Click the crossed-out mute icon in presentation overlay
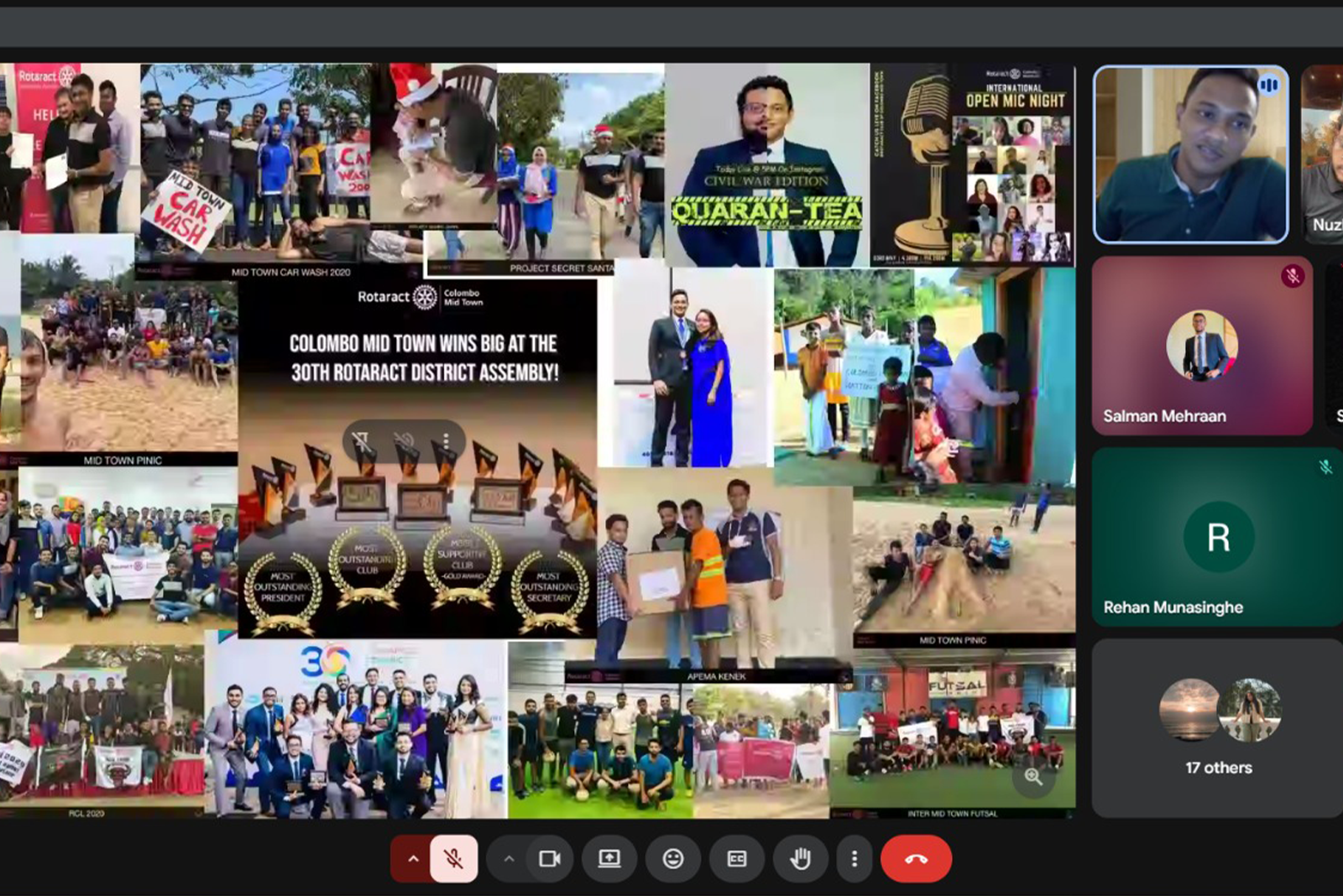The width and height of the screenshot is (1343, 896). point(404,440)
